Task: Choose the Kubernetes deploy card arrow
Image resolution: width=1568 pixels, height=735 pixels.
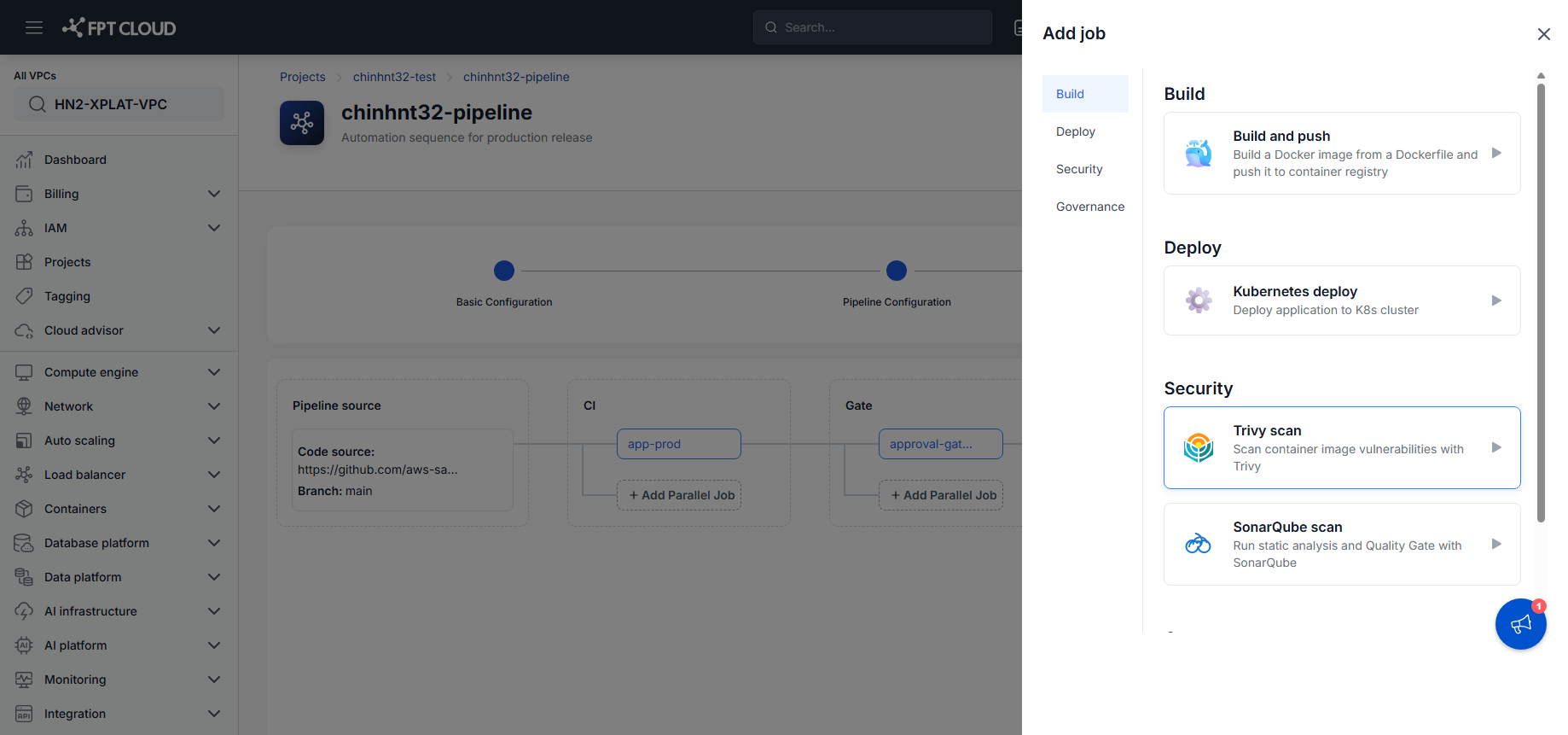Action: 1496,300
